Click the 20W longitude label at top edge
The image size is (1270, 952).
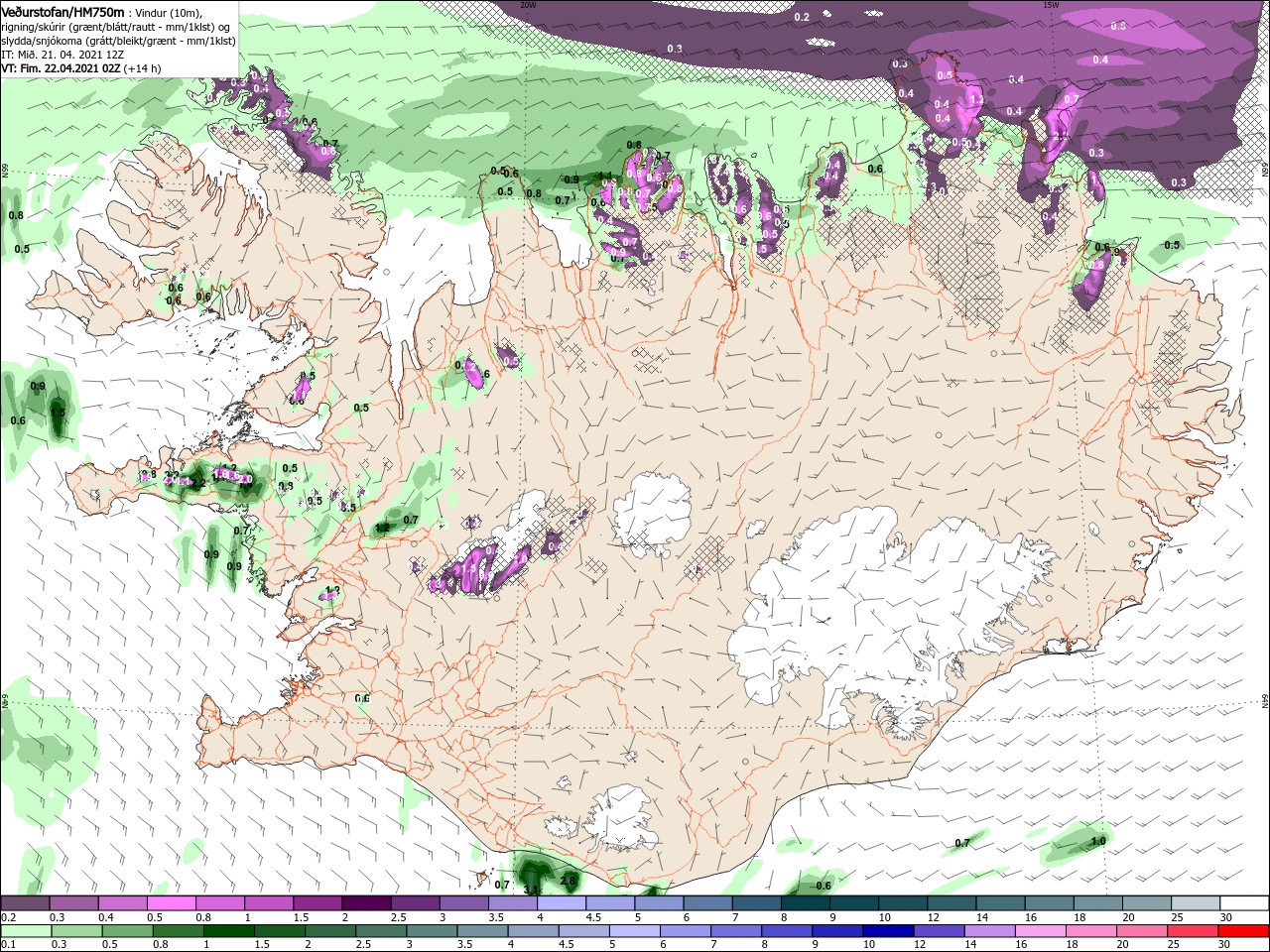529,5
